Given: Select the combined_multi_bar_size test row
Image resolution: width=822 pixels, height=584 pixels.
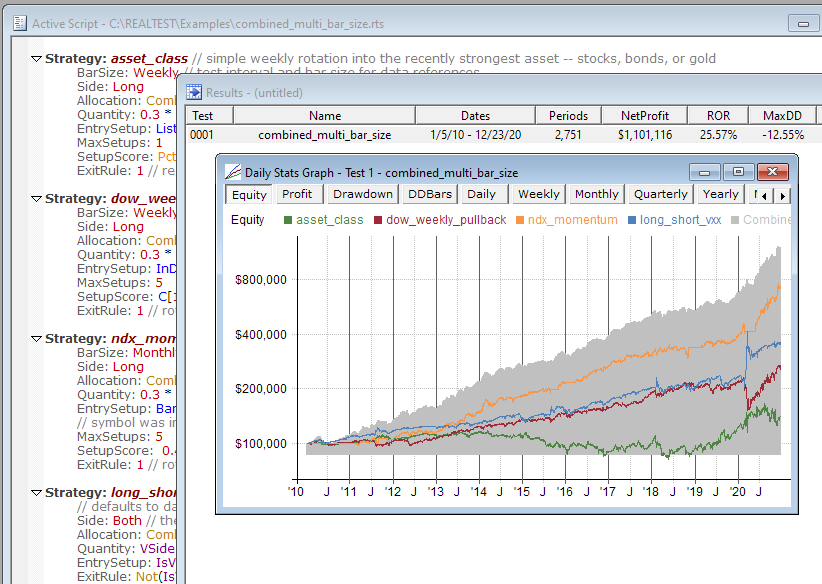Looking at the screenshot, I should 324,134.
